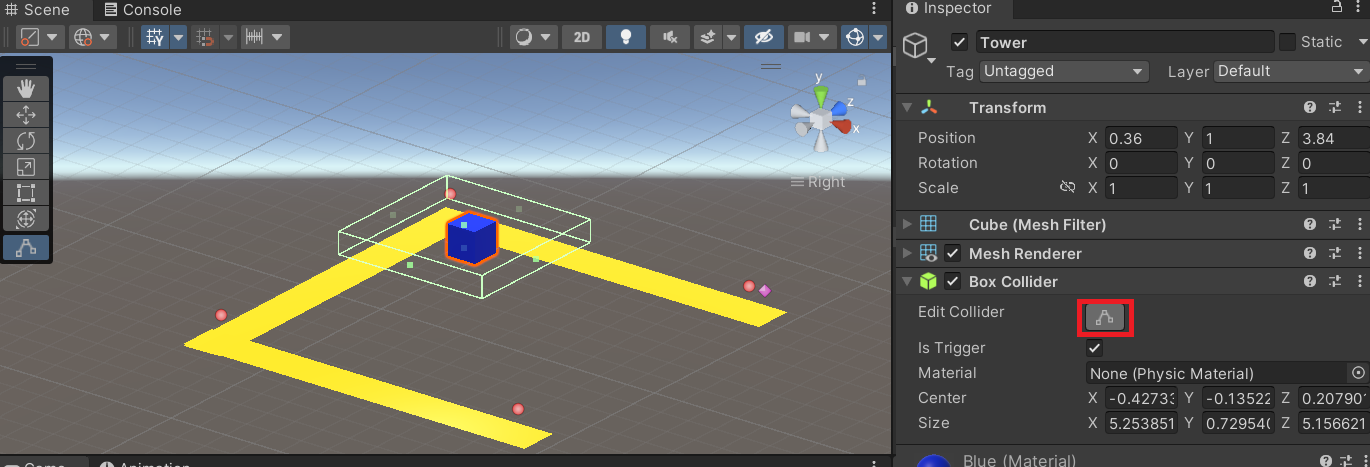Open effects dropdown arrow next to fx icon
Viewport: 1370px width, 467px height.
(x=732, y=37)
